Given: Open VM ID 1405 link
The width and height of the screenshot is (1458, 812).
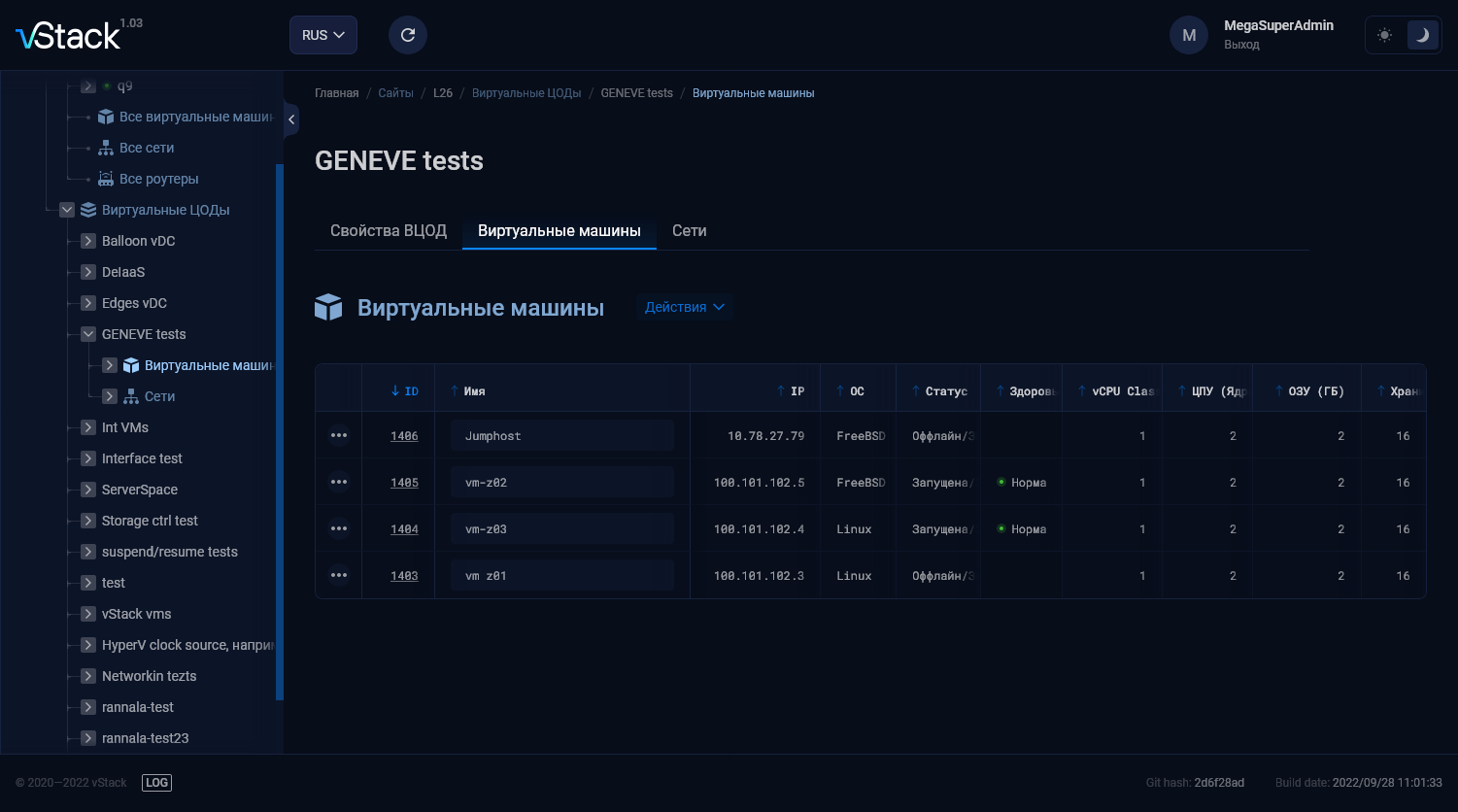Looking at the screenshot, I should click(x=404, y=483).
